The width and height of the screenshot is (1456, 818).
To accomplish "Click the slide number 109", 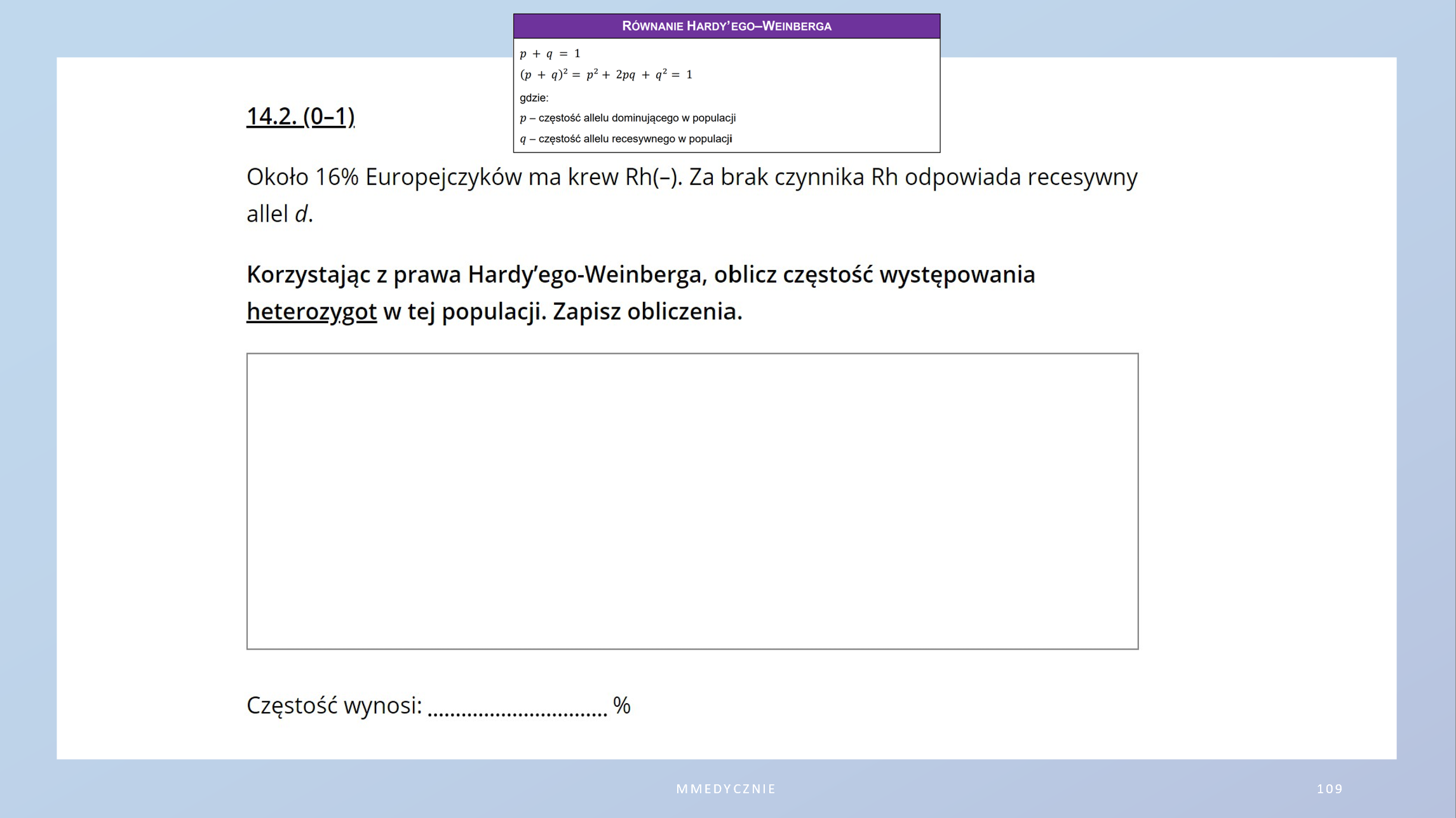I will pos(1329,789).
